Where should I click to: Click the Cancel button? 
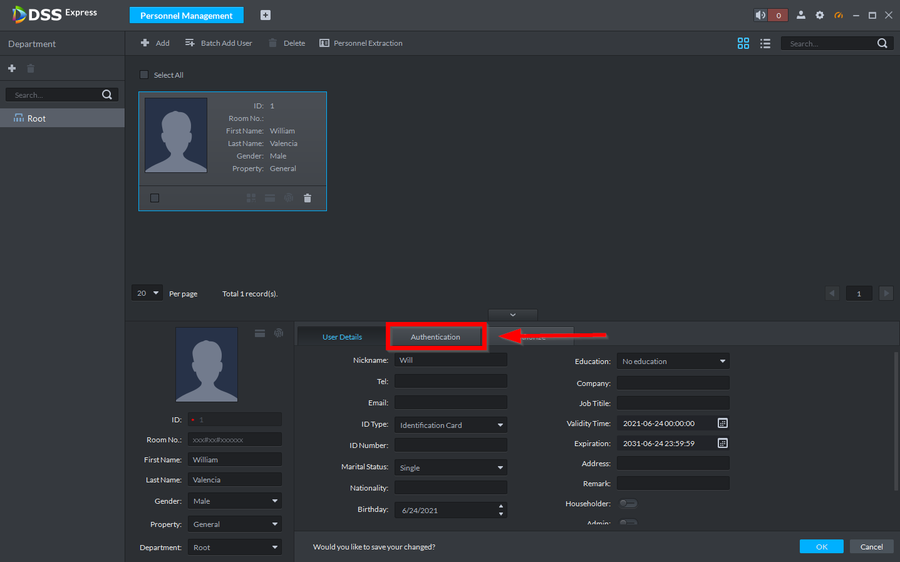tap(871, 547)
